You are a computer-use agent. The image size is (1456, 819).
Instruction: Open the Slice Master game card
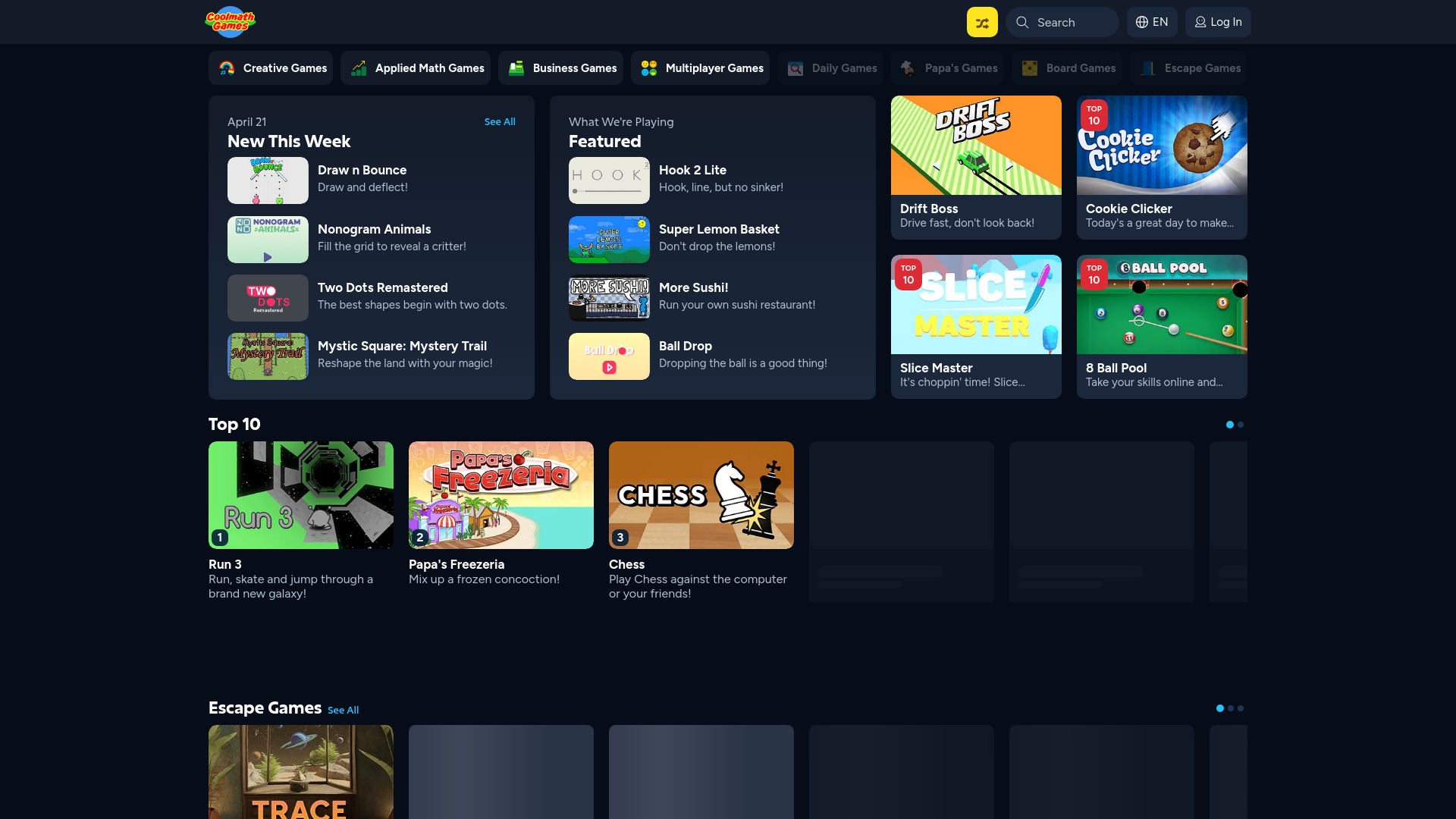976,327
